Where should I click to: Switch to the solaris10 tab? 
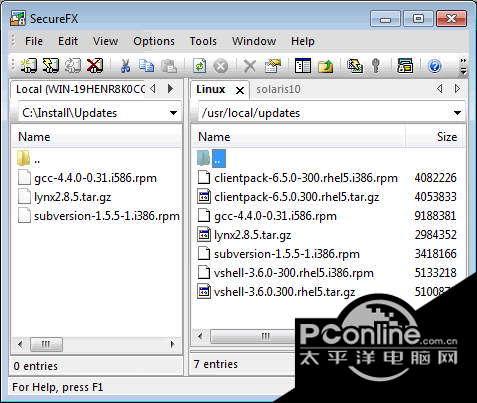point(278,89)
